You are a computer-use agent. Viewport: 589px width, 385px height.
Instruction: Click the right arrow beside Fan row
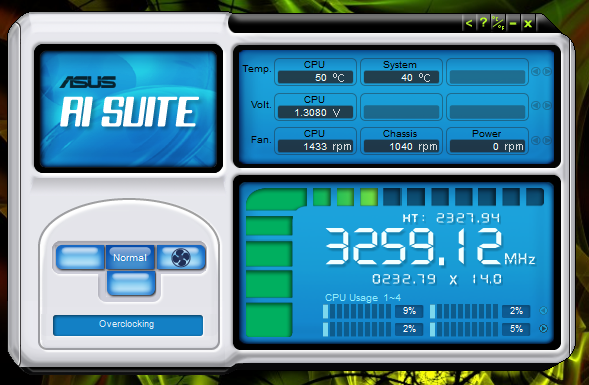pos(547,140)
